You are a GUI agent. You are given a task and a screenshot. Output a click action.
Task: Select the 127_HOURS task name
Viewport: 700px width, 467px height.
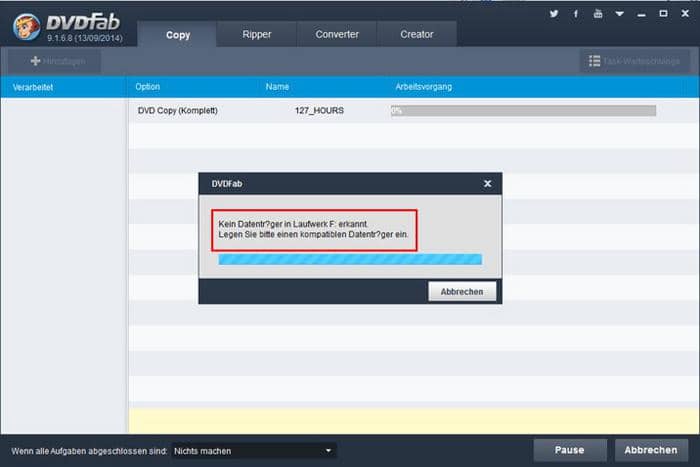coord(319,110)
